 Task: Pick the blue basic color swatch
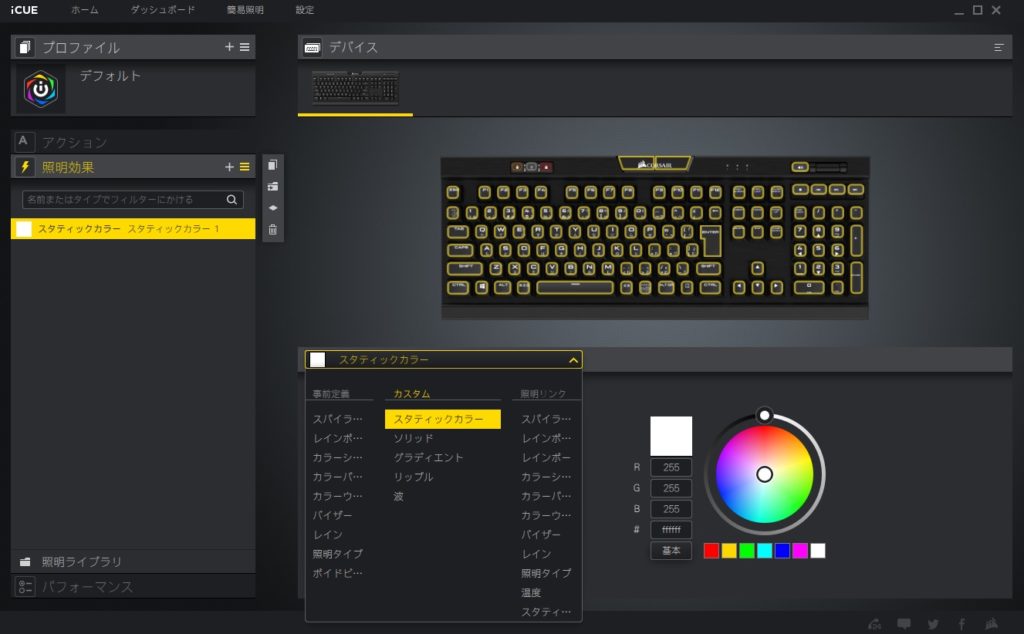[x=782, y=550]
